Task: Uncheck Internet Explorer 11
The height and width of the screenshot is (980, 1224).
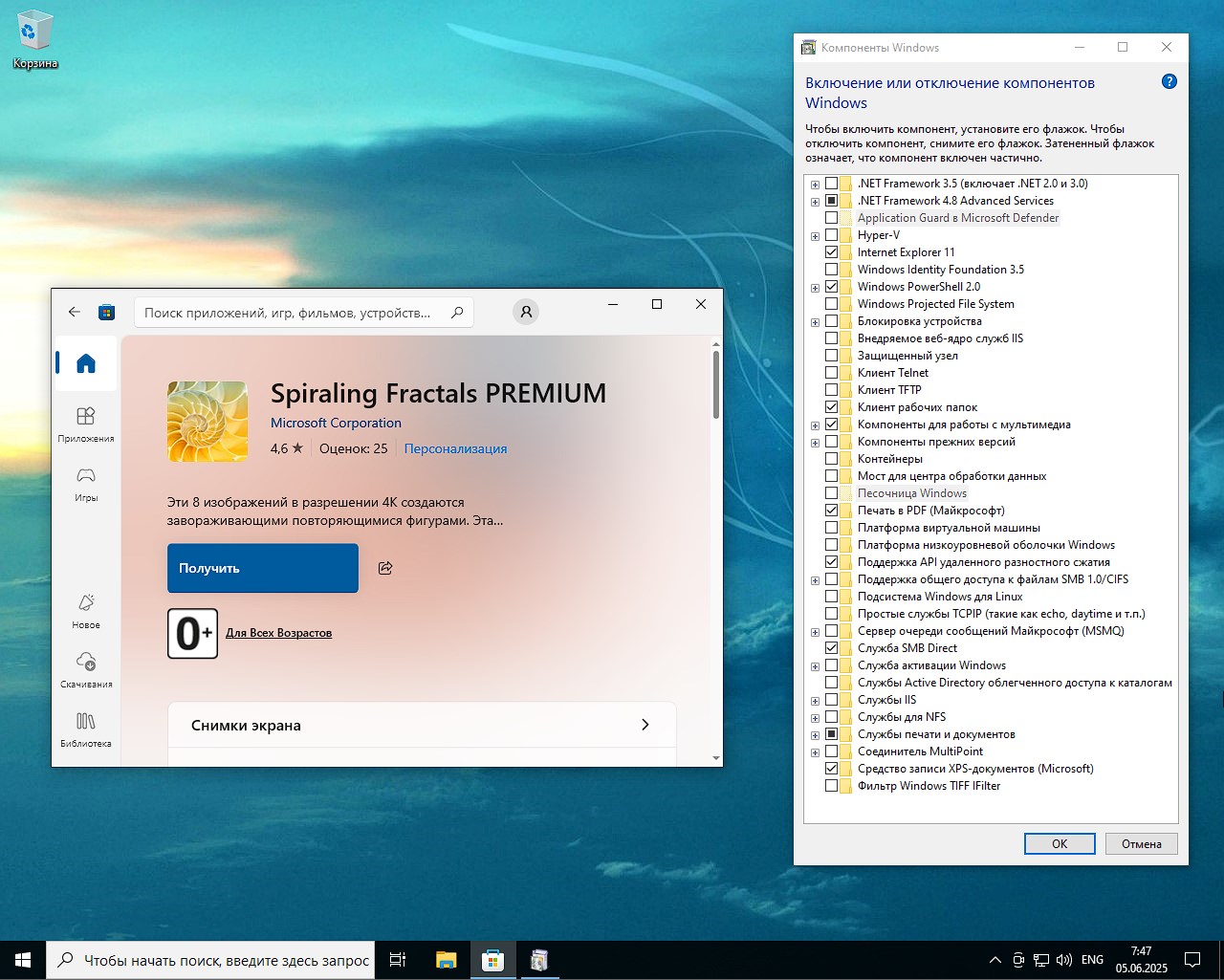Action: 831,252
